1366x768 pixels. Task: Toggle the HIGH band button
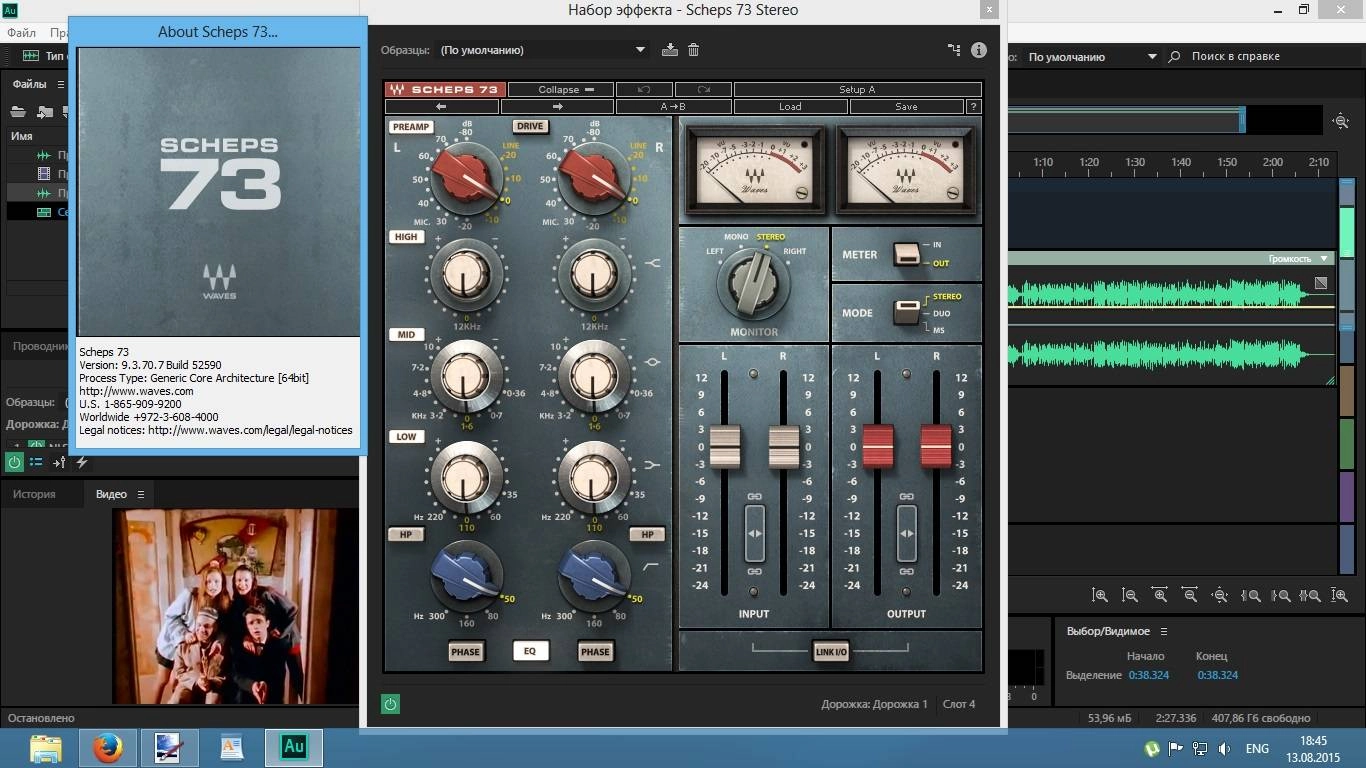pos(406,237)
